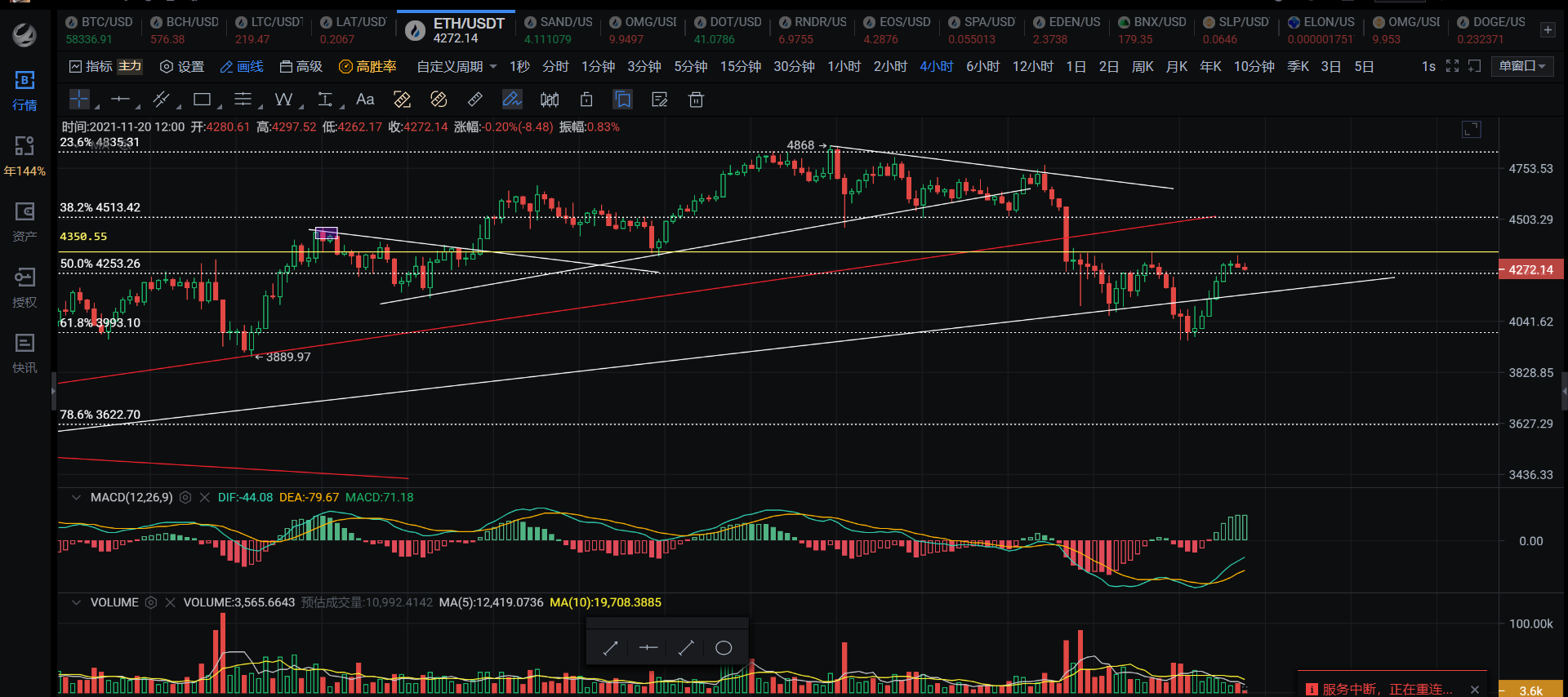The height and width of the screenshot is (697, 1568).
Task: Open 设置 chart settings
Action: pos(182,66)
